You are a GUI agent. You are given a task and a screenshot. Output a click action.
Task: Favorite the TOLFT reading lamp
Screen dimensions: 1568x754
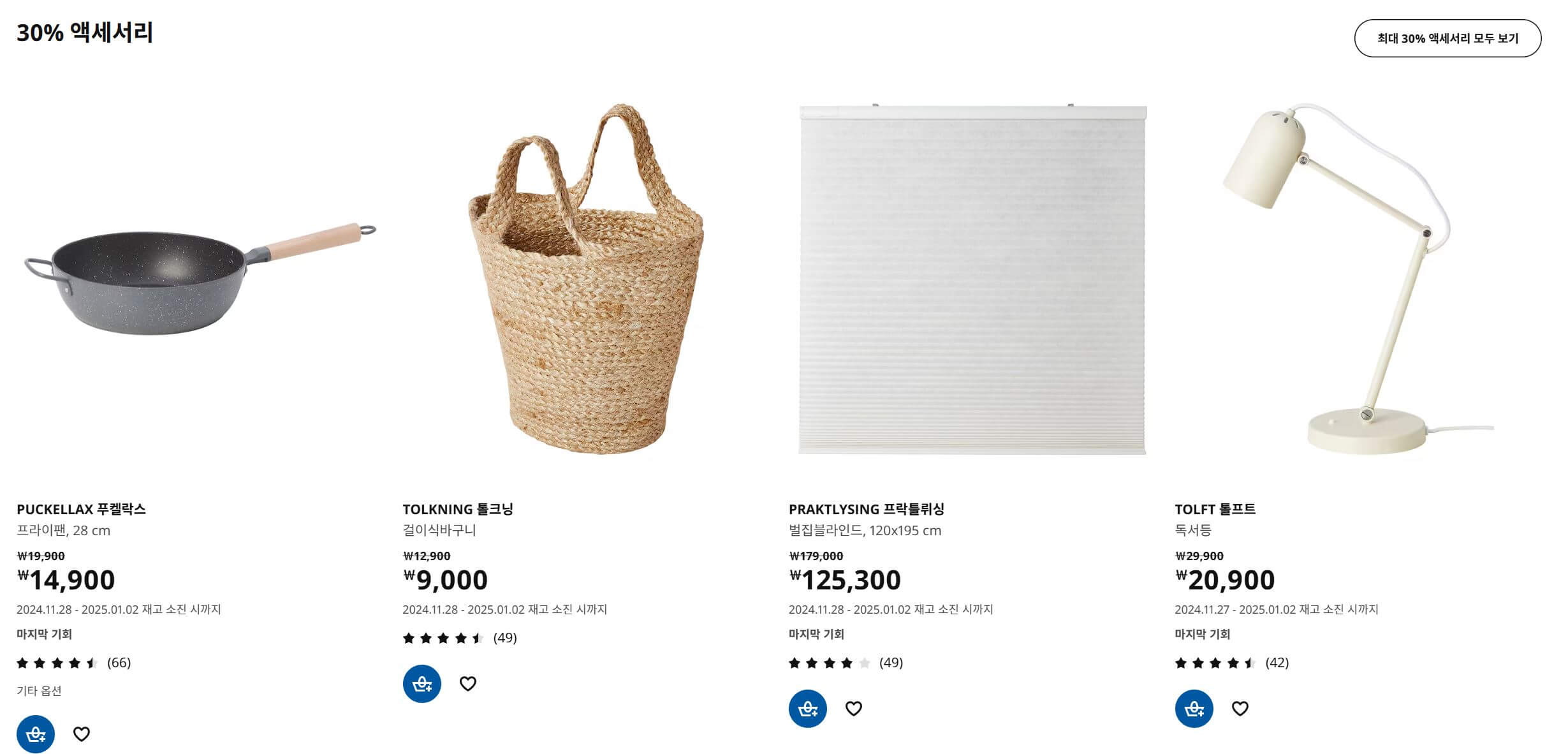coord(1241,708)
